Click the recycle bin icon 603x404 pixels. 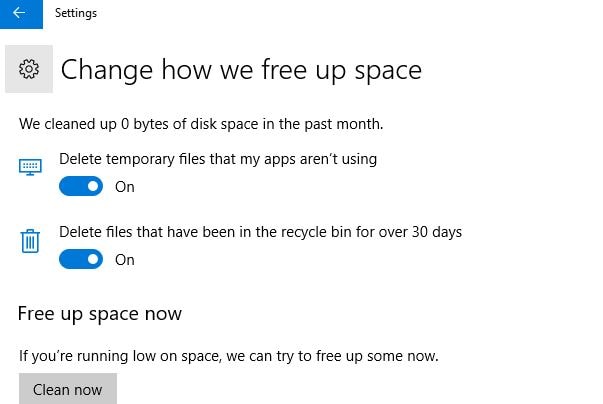(30, 241)
